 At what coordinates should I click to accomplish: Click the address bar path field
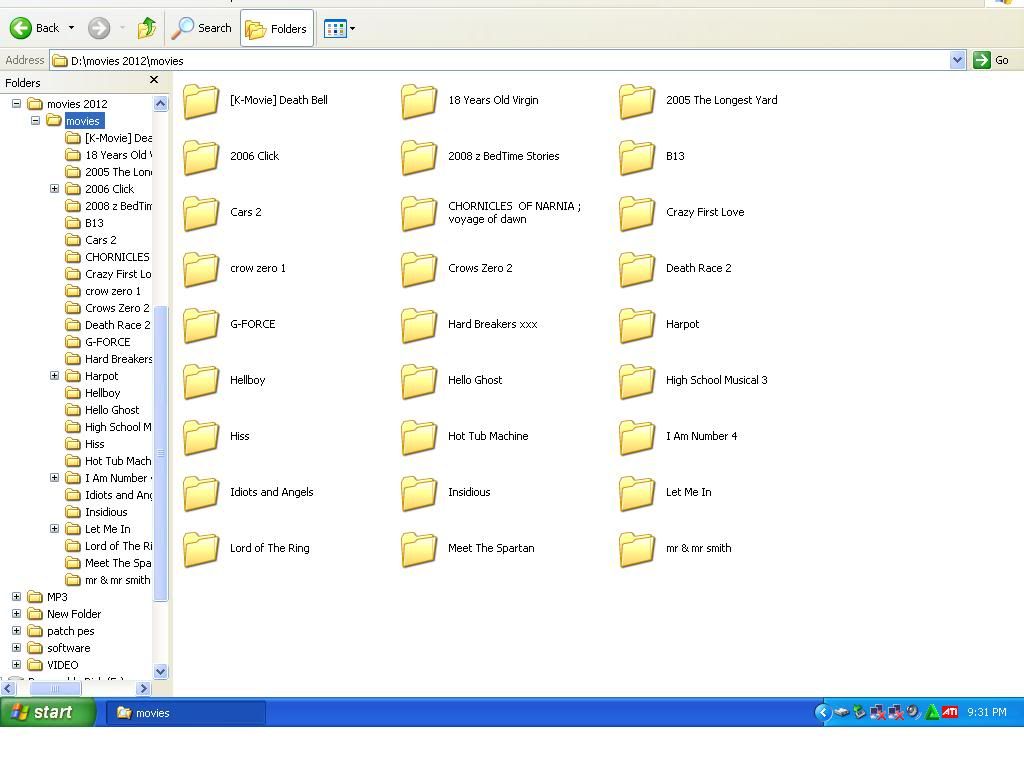click(x=500, y=61)
